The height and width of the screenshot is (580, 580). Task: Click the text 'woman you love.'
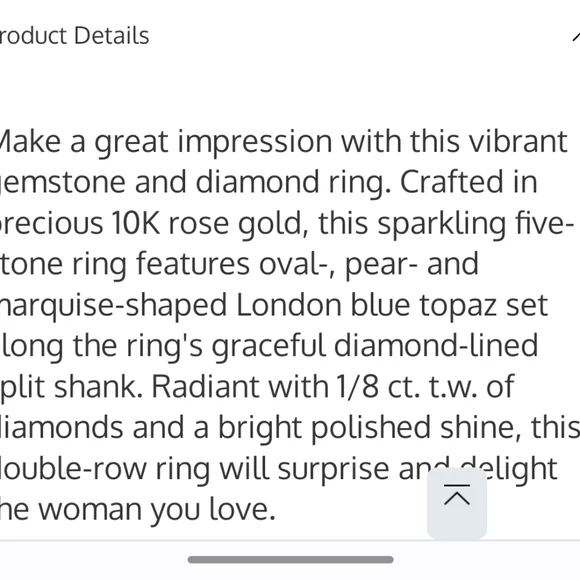click(x=157, y=509)
